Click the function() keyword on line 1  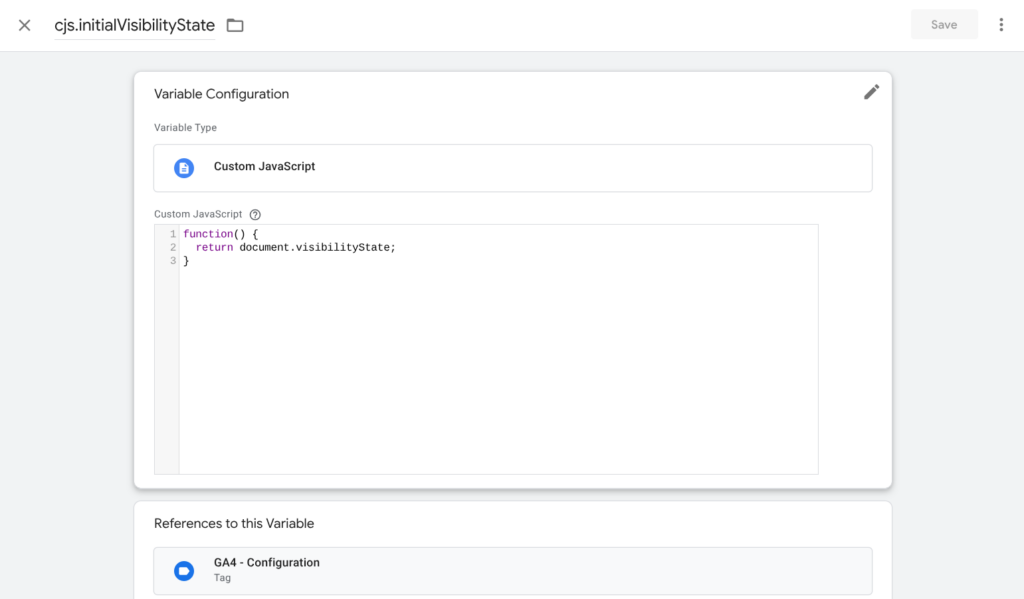tap(206, 233)
